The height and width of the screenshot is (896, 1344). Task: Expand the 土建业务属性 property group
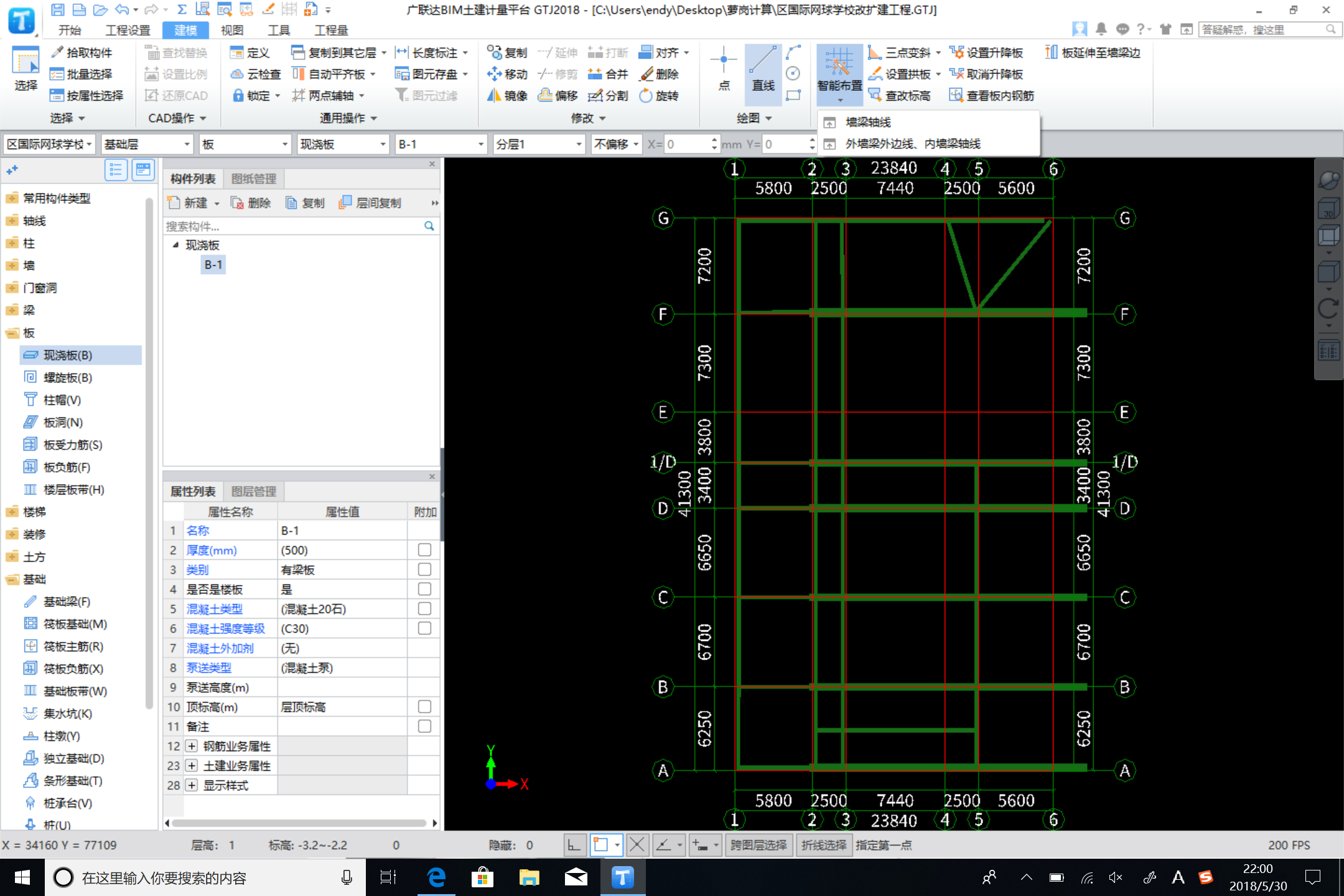click(x=192, y=766)
